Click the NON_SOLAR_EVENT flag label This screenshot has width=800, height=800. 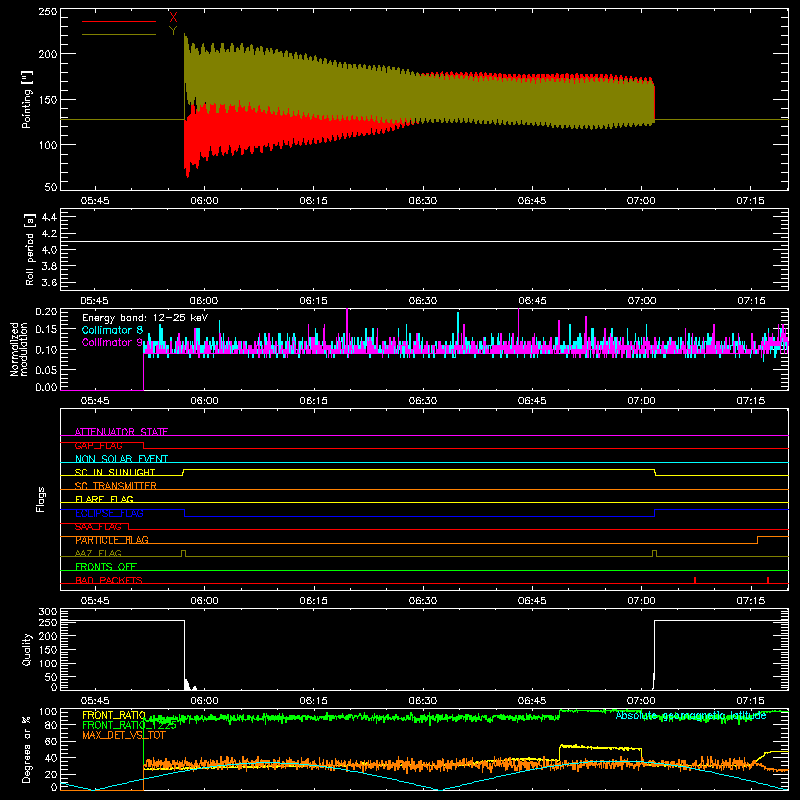(x=121, y=459)
